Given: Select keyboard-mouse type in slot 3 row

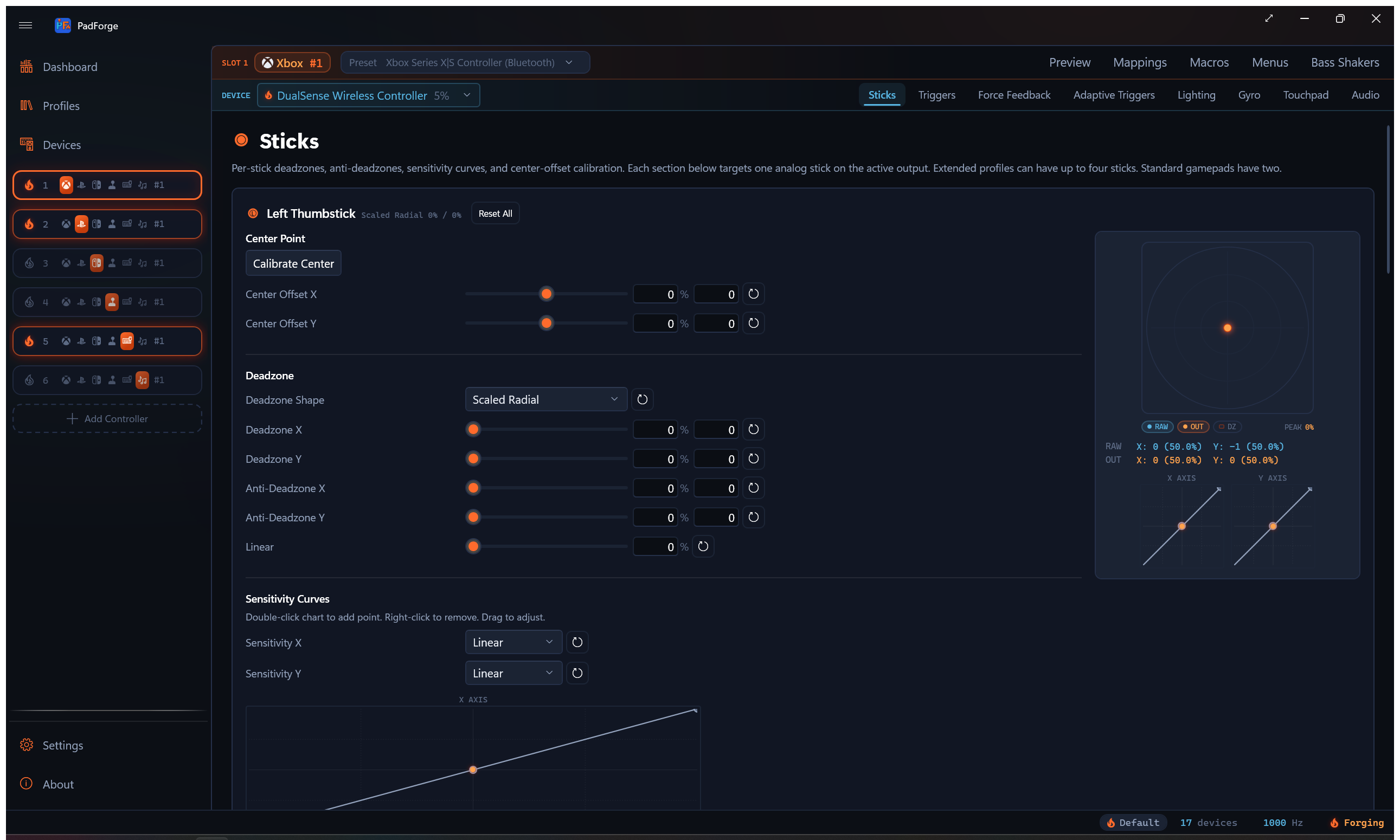Looking at the screenshot, I should coord(127,263).
